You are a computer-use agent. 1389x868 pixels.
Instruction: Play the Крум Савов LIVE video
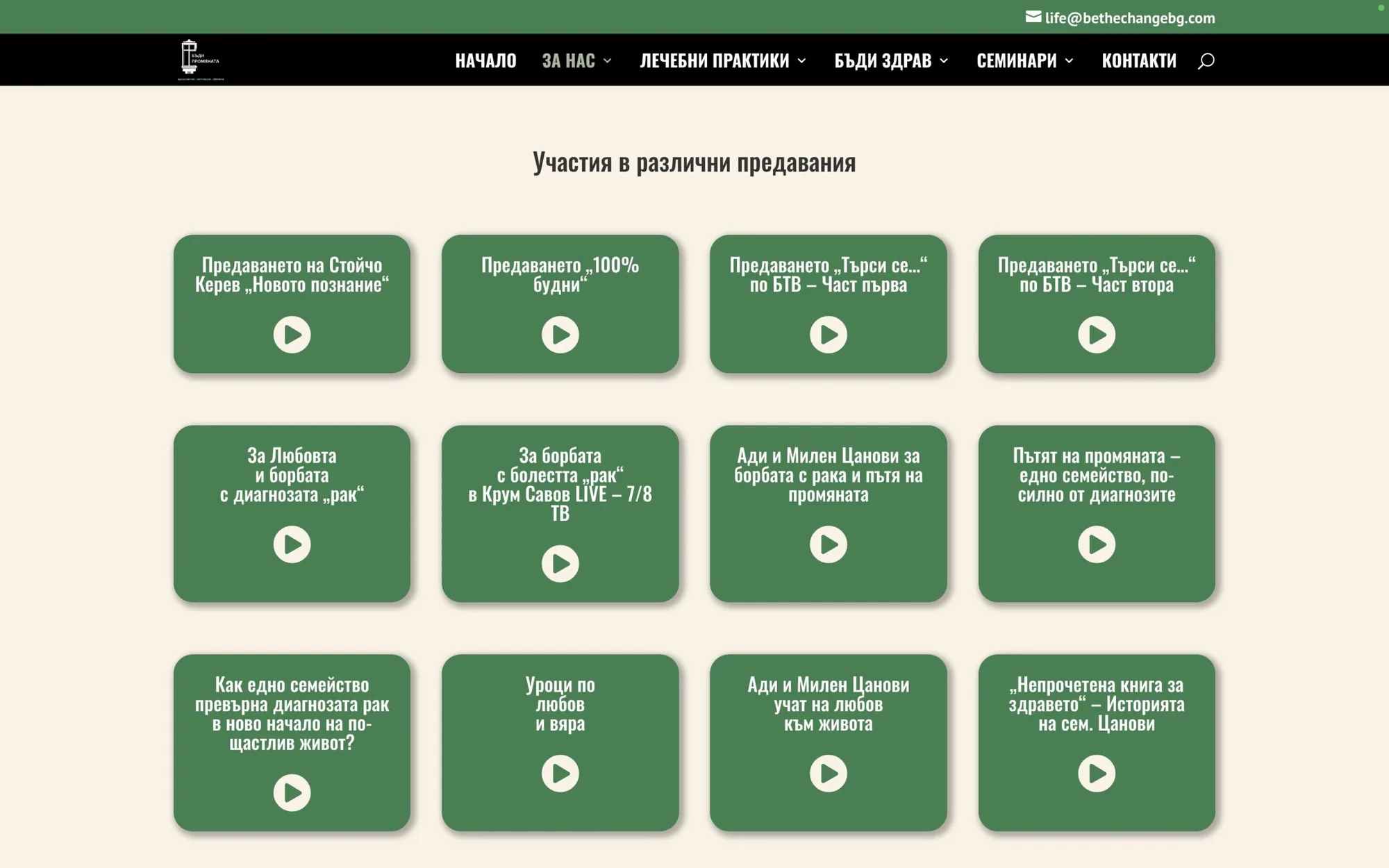[x=560, y=563]
